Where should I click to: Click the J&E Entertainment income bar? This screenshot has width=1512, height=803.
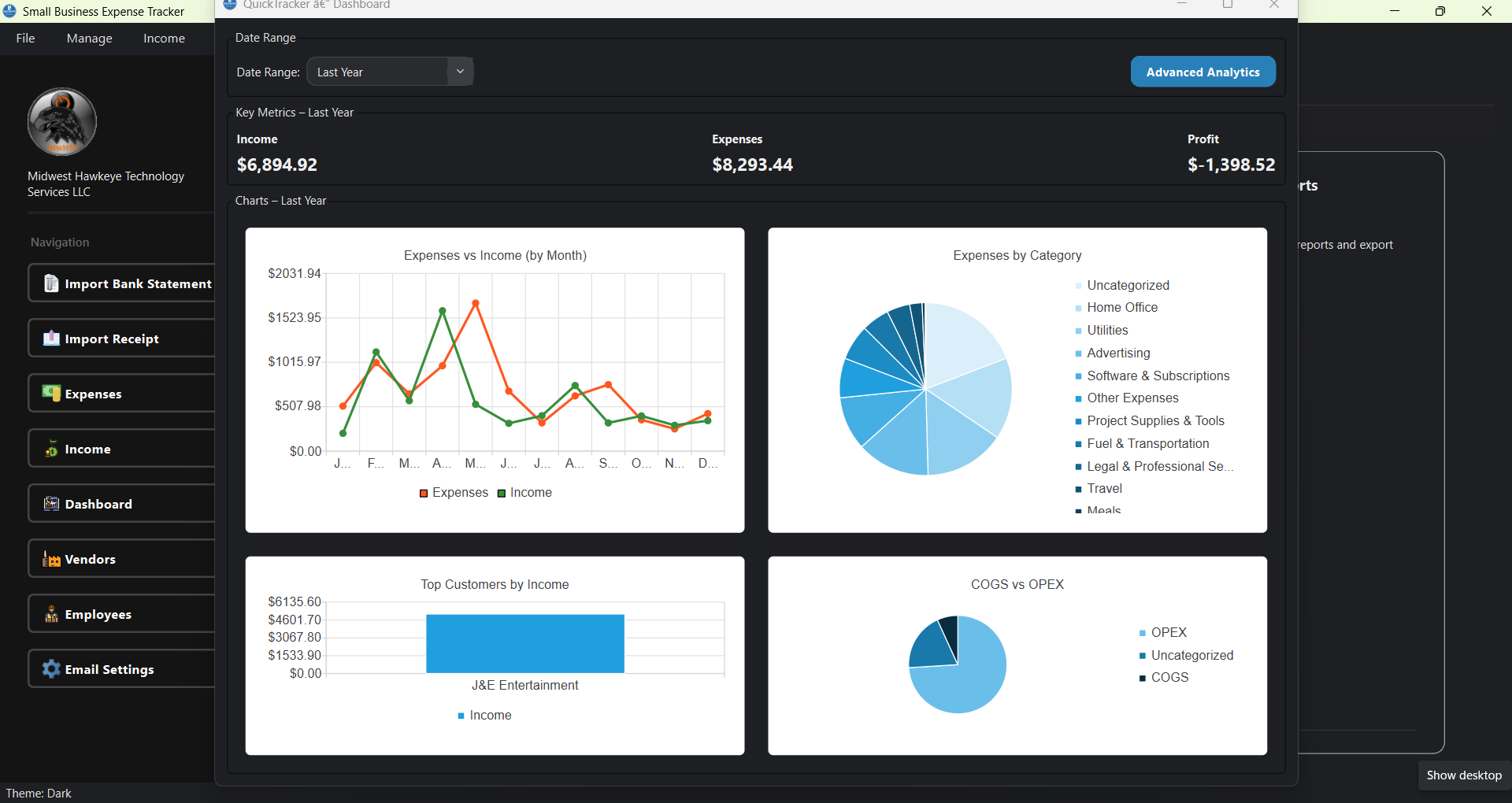pyautogui.click(x=524, y=643)
